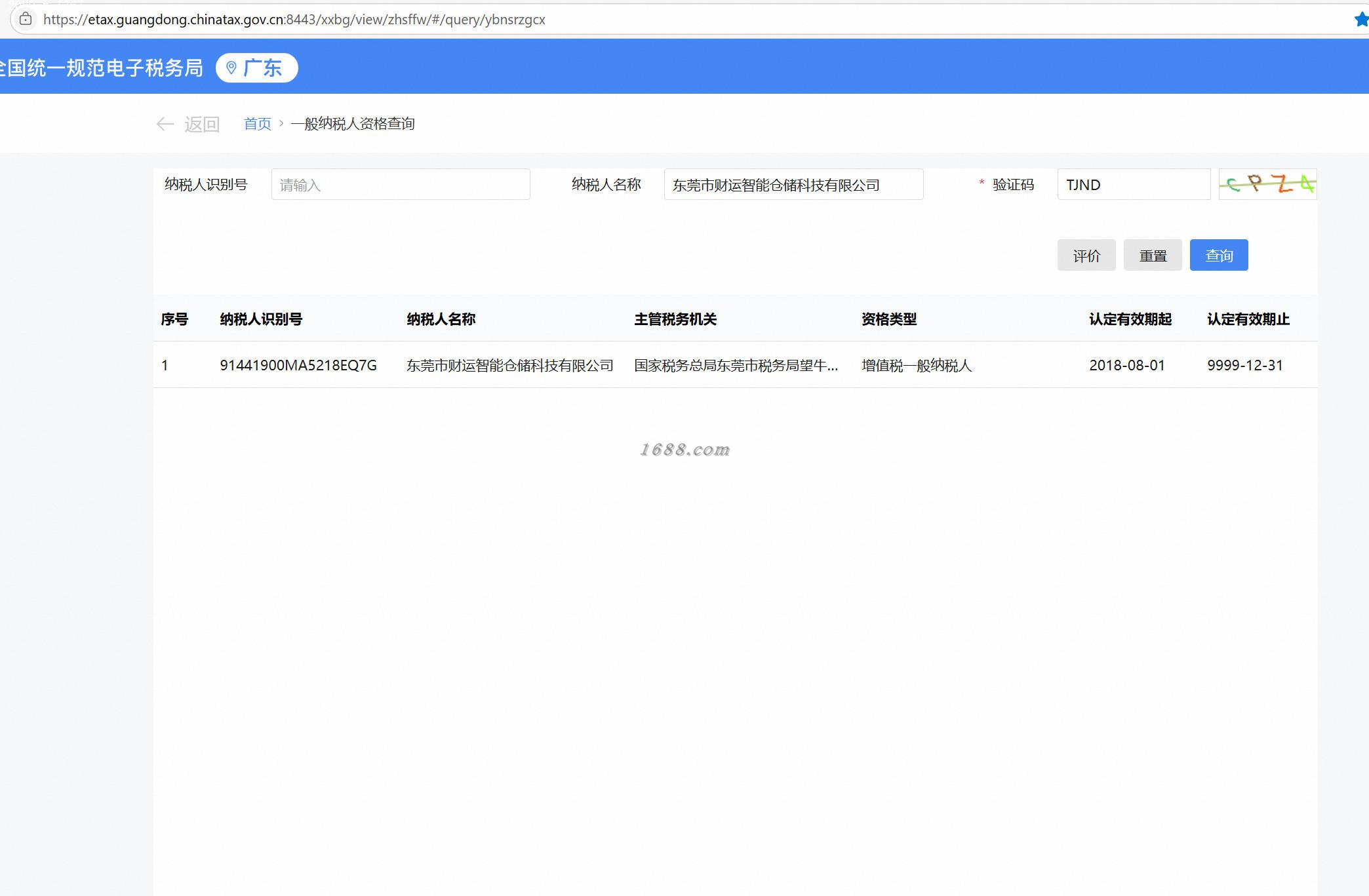
Task: Click the blue 查询 query button
Action: point(1218,255)
